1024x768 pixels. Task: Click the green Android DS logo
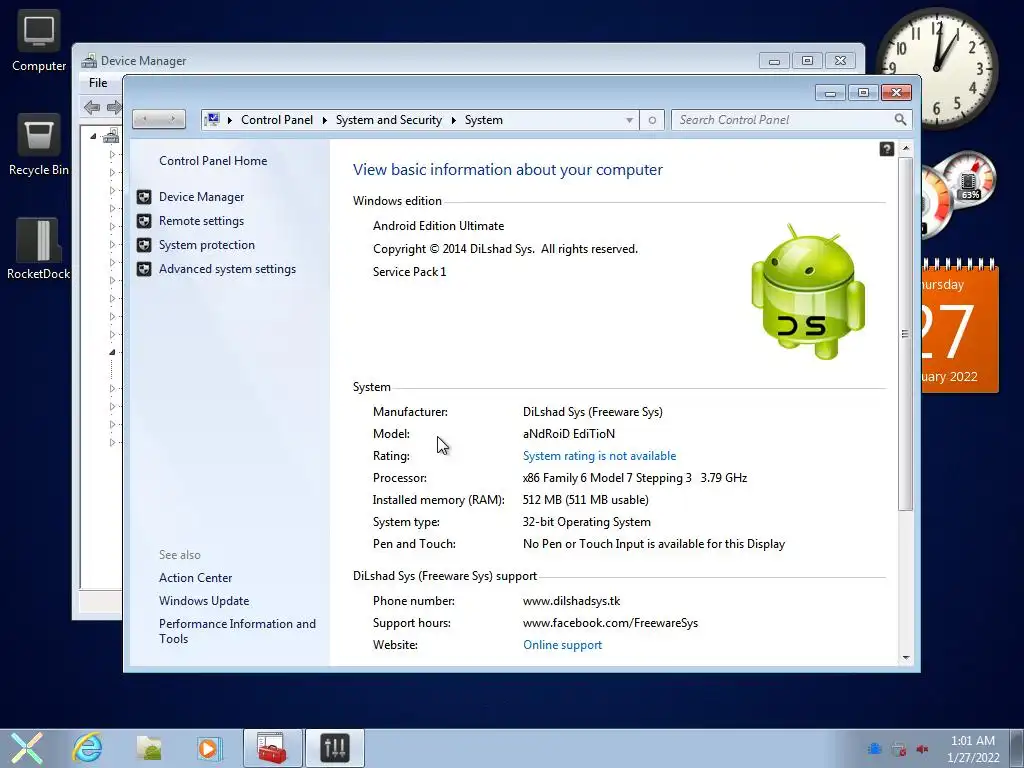tap(808, 291)
